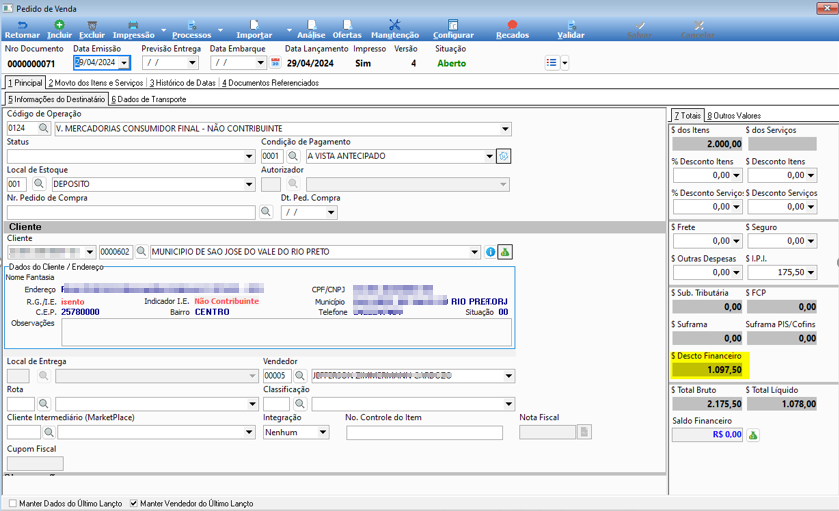Open the Ofertas toolbar icon
839x511 pixels.
pos(347,25)
